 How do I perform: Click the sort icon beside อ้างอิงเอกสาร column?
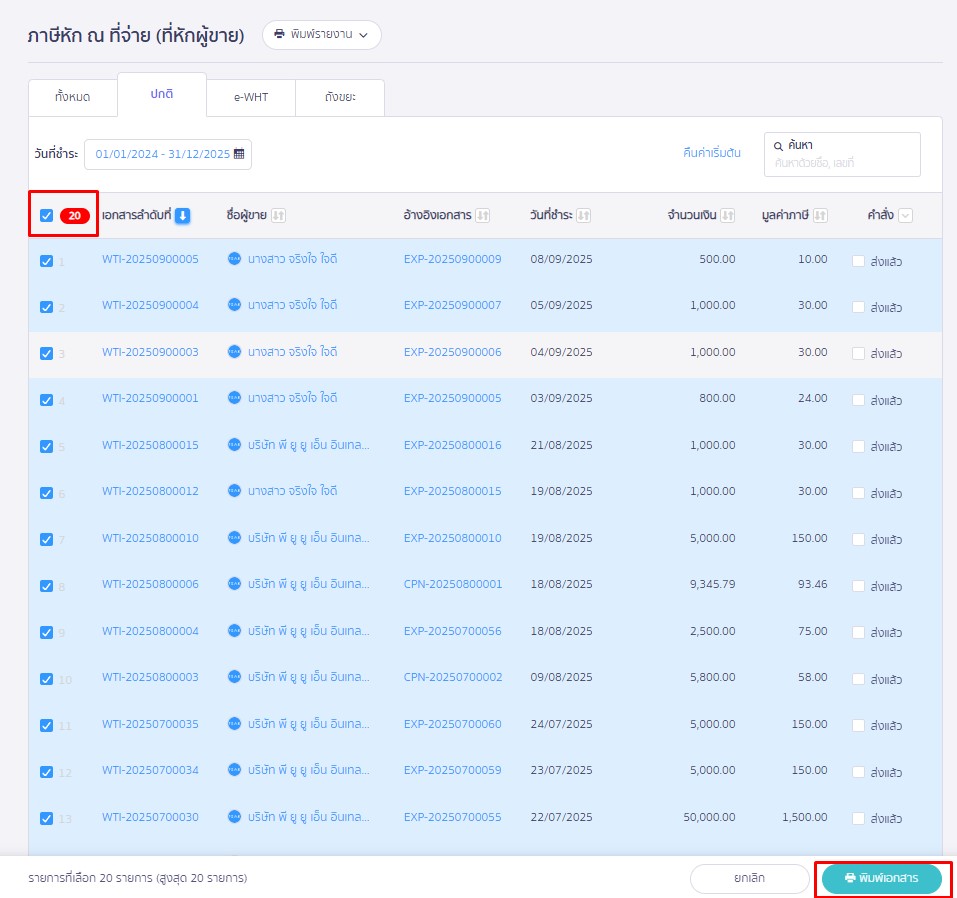[x=482, y=215]
